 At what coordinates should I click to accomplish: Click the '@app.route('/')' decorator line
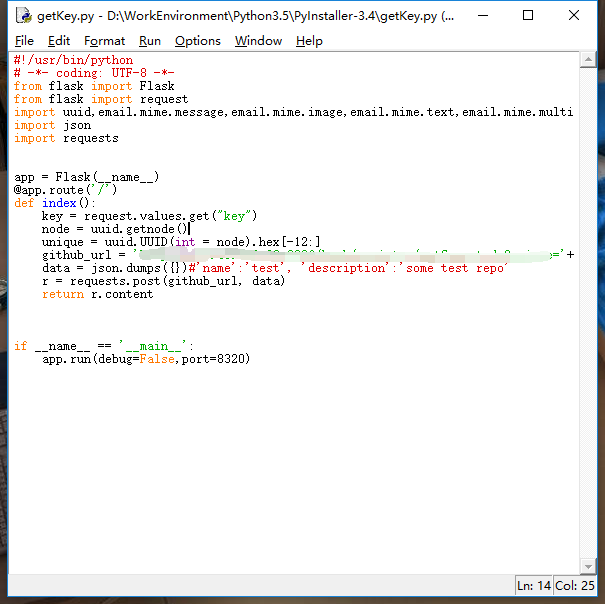pyautogui.click(x=65, y=190)
